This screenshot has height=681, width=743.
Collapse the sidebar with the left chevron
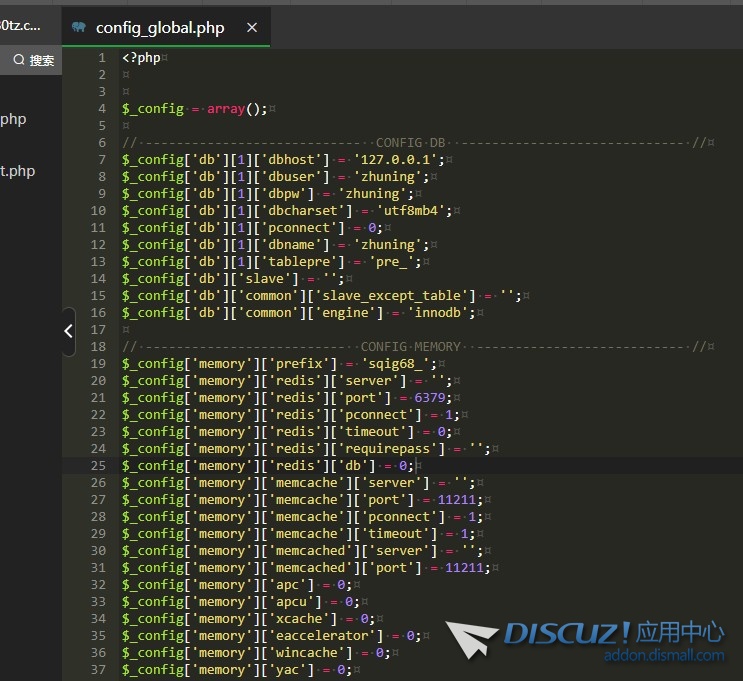point(68,330)
